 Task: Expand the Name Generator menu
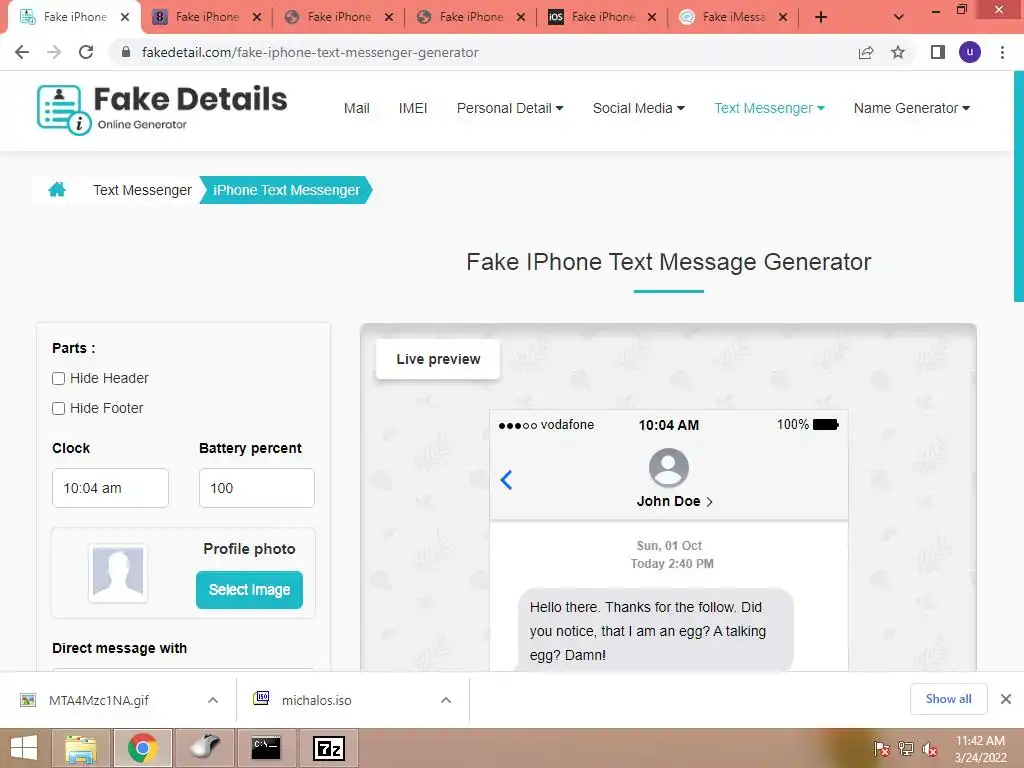[x=912, y=108]
